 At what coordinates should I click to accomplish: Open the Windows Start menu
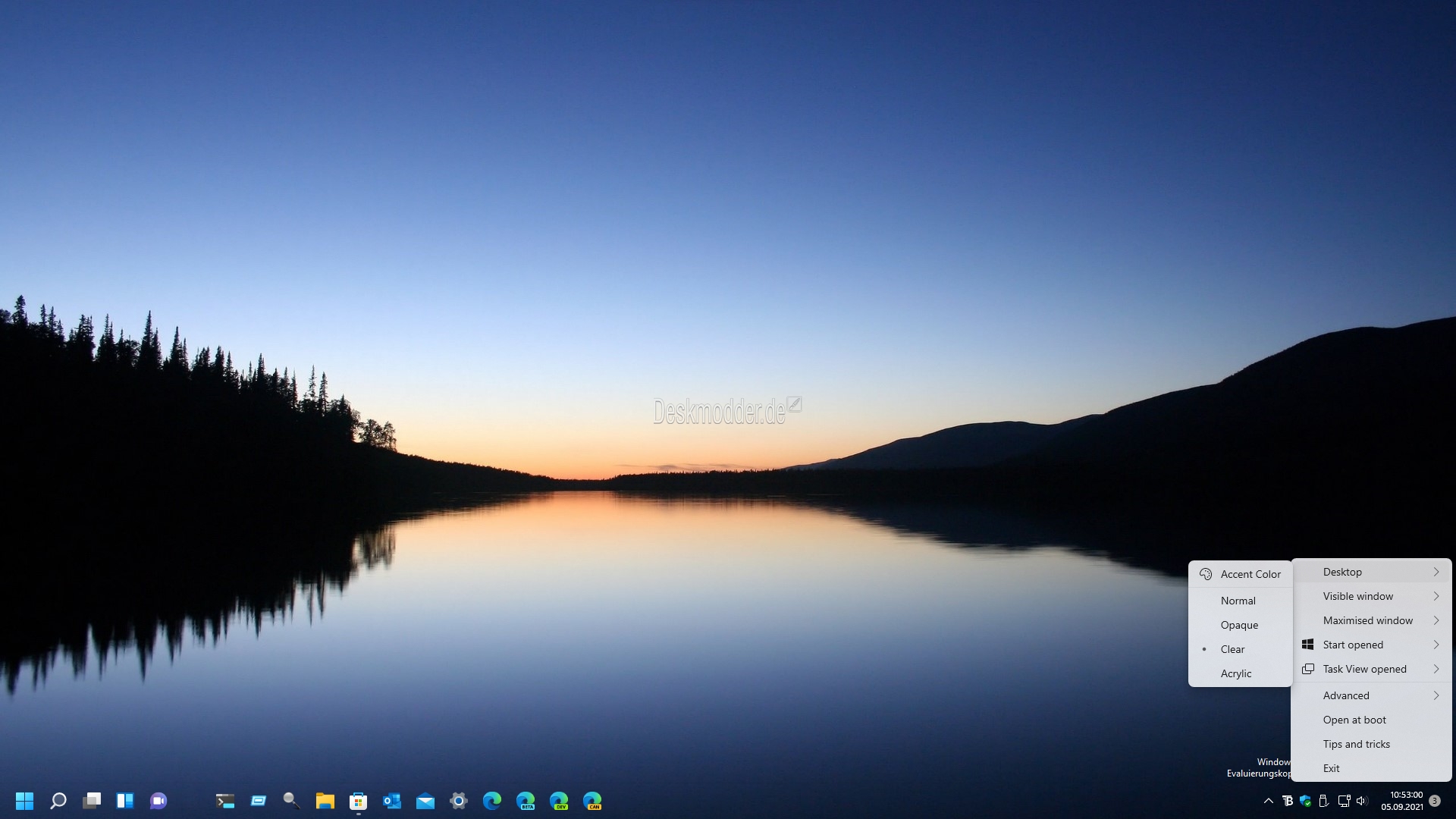[x=25, y=801]
